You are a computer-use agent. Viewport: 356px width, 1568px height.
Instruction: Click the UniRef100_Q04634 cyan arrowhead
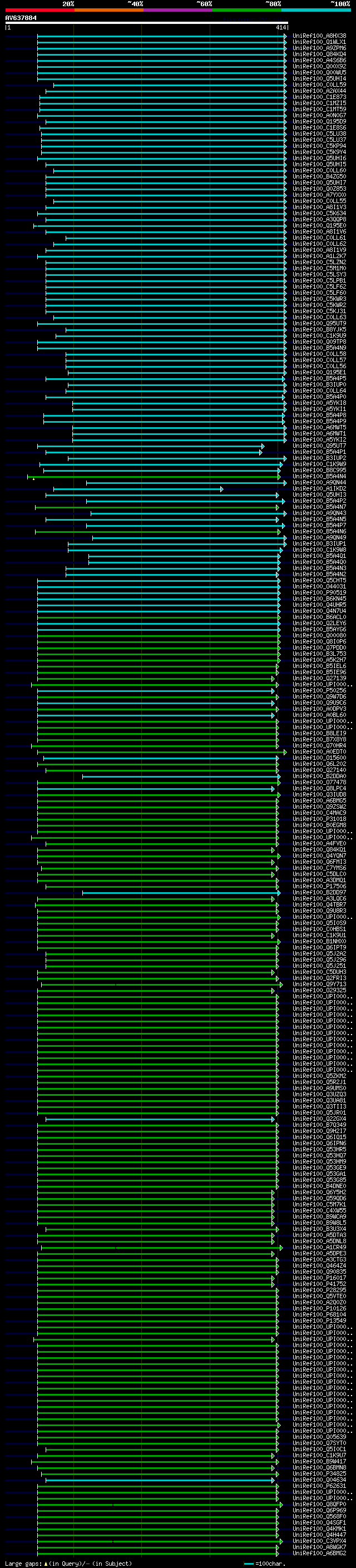coord(273,1480)
